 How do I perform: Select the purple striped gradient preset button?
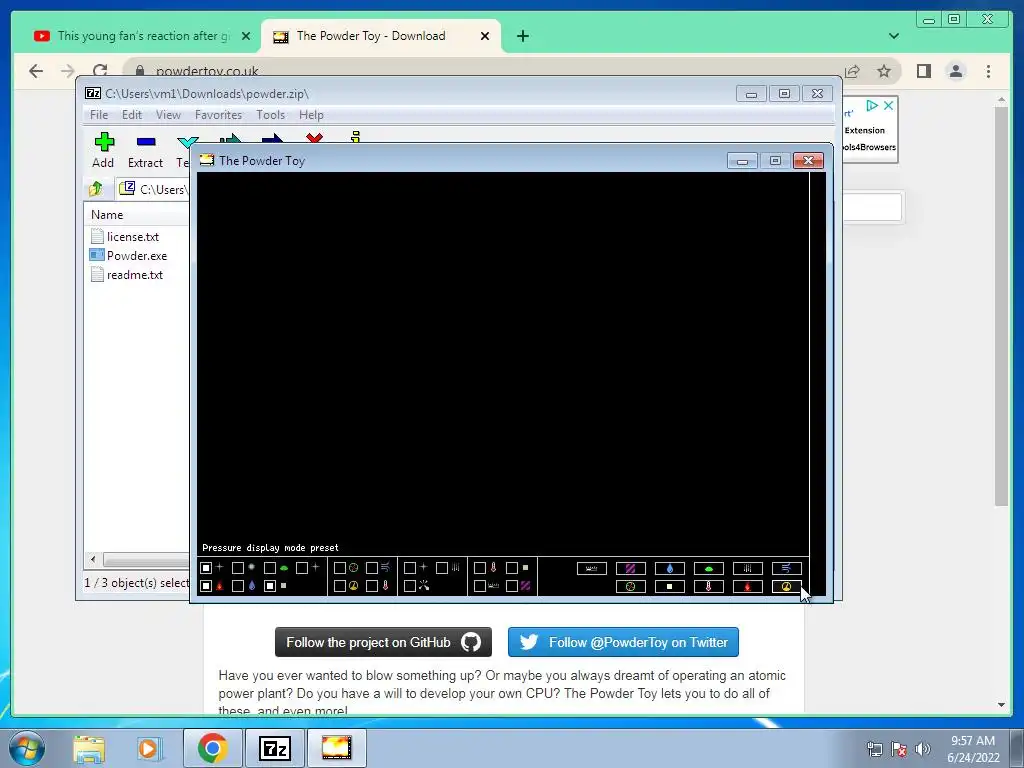tap(631, 569)
